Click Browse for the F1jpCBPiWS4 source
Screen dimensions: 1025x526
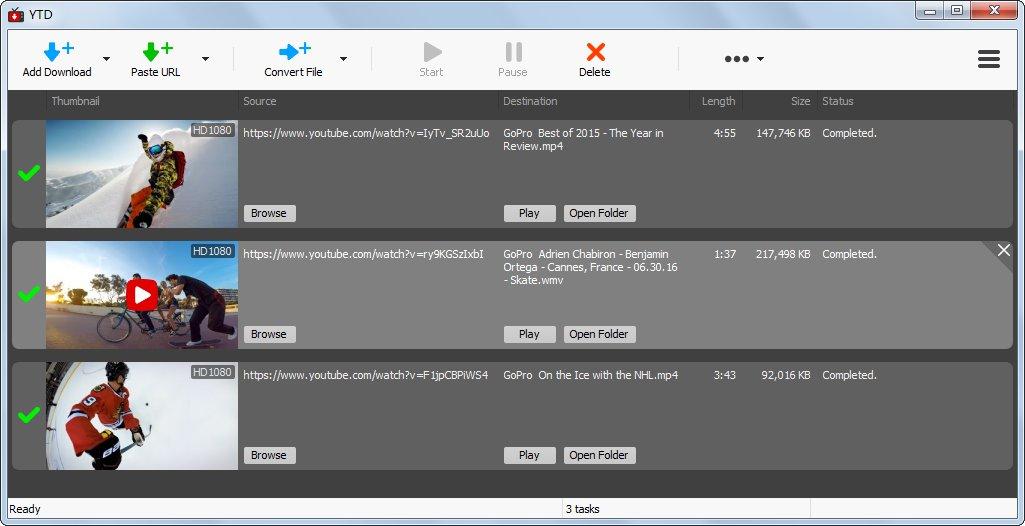(269, 455)
